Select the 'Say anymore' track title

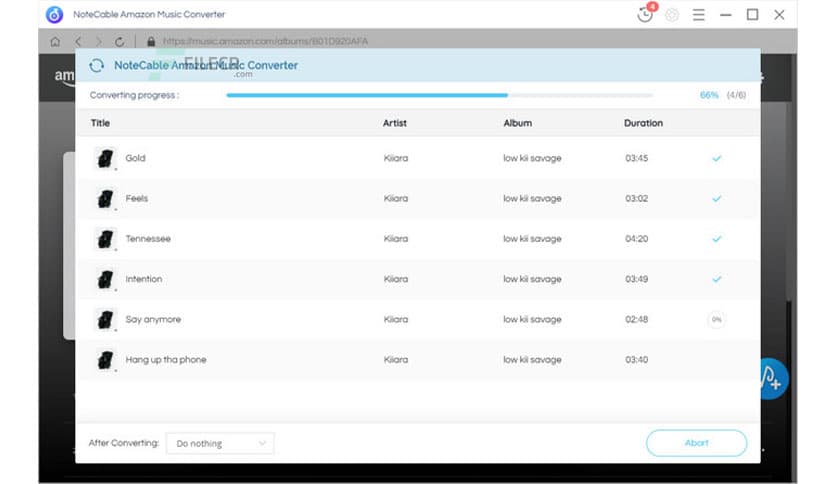click(153, 319)
